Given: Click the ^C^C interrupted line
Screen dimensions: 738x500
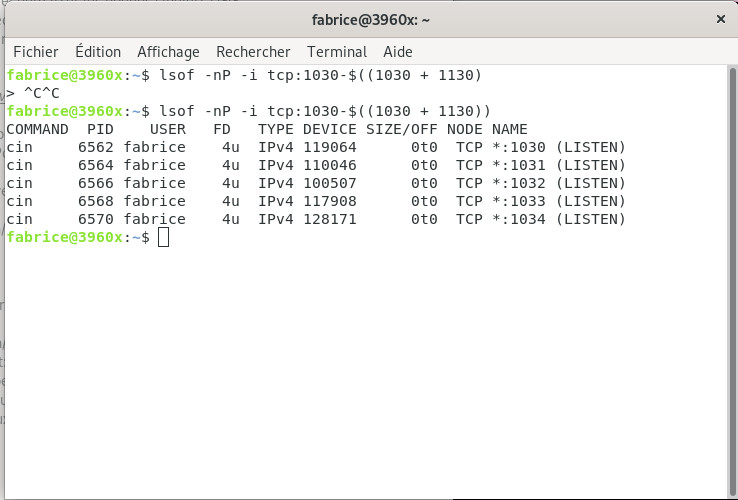Looking at the screenshot, I should click(41, 93).
